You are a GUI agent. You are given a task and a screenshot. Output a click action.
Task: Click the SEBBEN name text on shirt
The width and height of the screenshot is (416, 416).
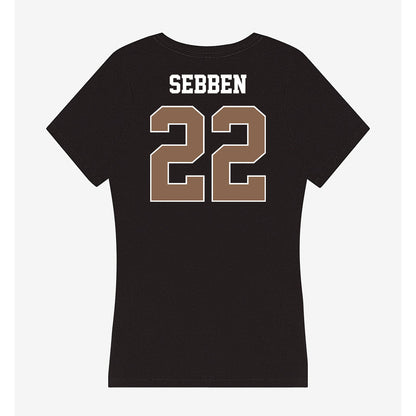(x=208, y=84)
